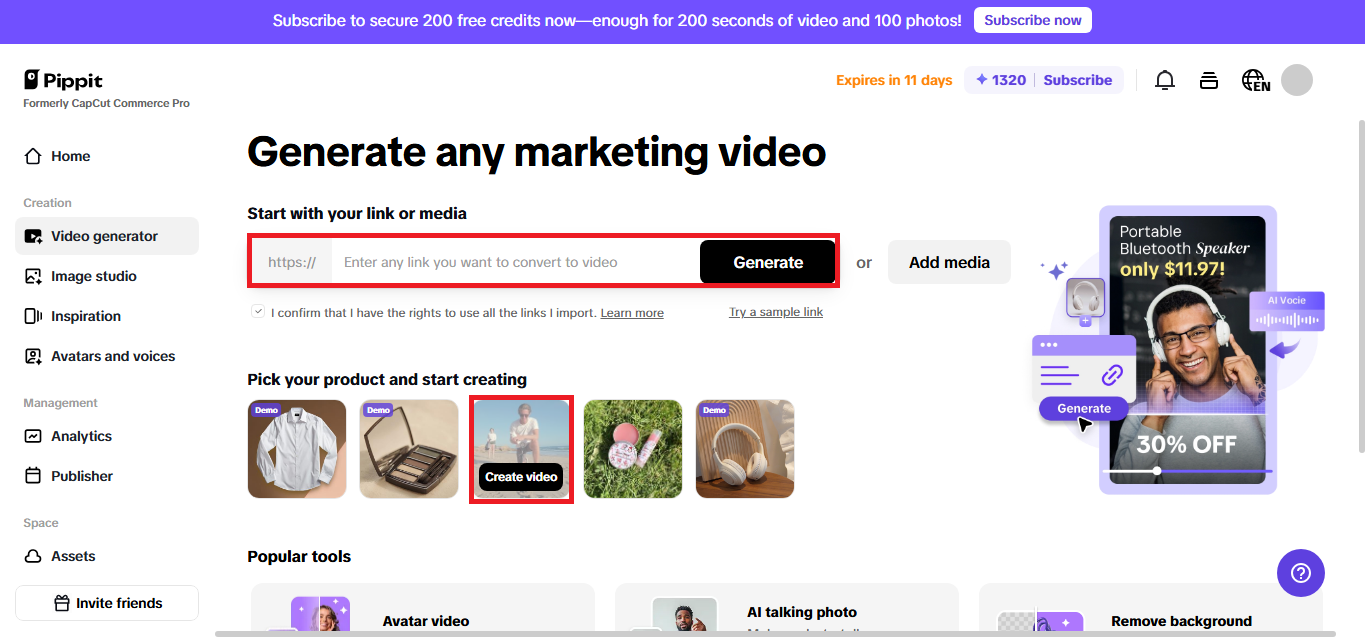Image resolution: width=1365 pixels, height=637 pixels.
Task: Click the horizontal scrollbar at bottom
Action: 775,633
